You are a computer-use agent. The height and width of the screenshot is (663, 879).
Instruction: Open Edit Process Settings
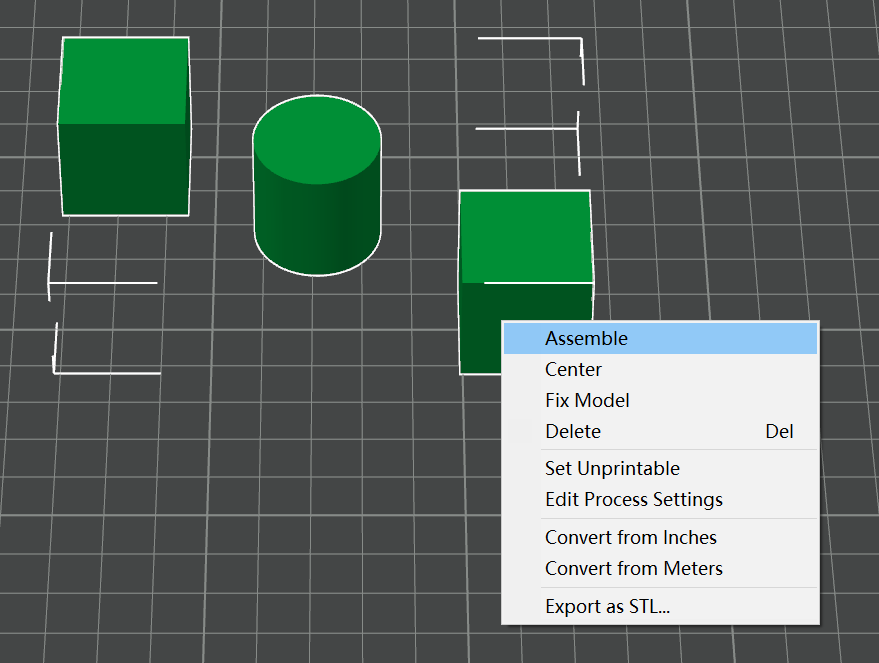click(633, 499)
